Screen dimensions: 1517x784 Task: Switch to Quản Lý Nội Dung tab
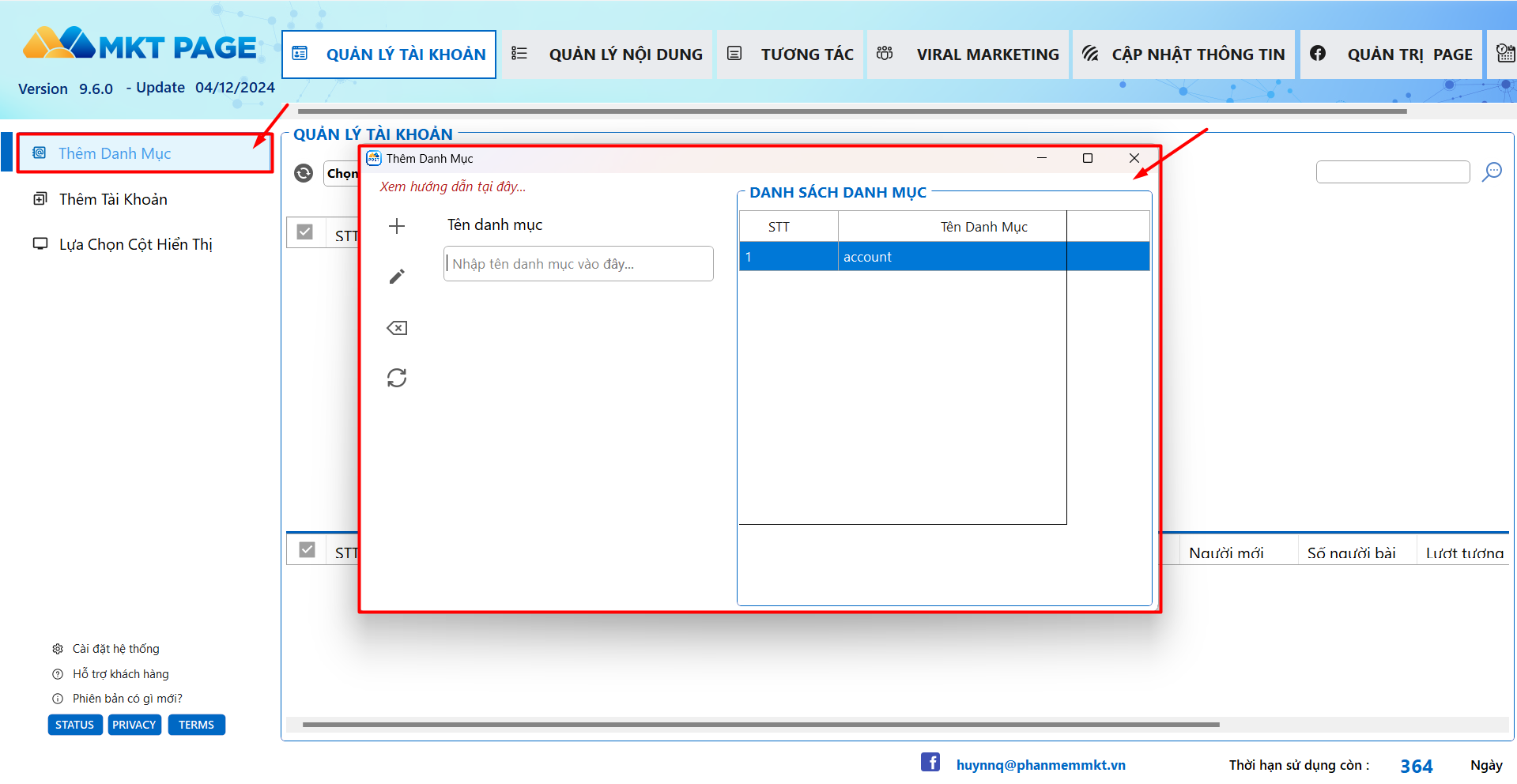(x=607, y=55)
